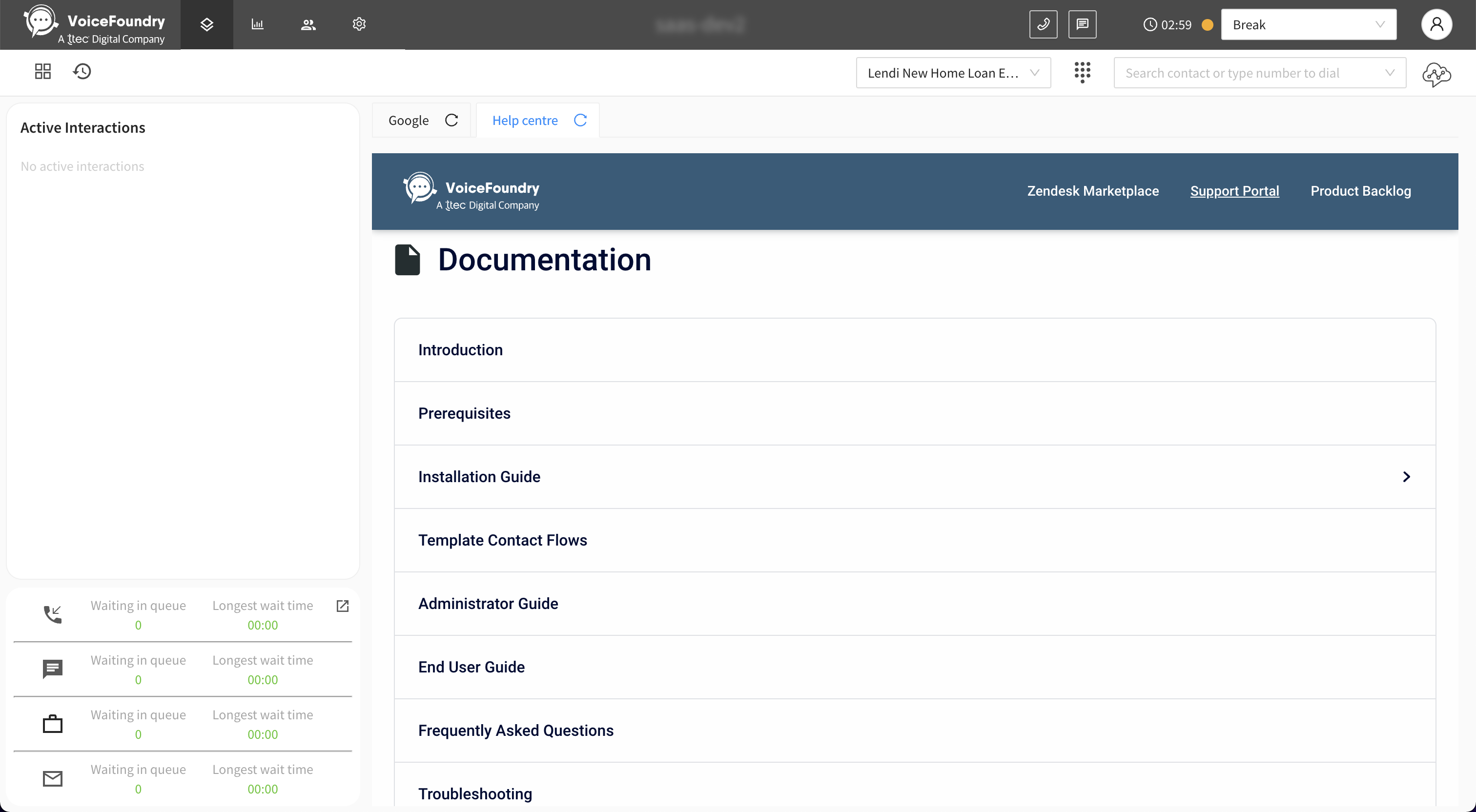Open the Installation Guide section
Screen dimensions: 1476x812
915,477
